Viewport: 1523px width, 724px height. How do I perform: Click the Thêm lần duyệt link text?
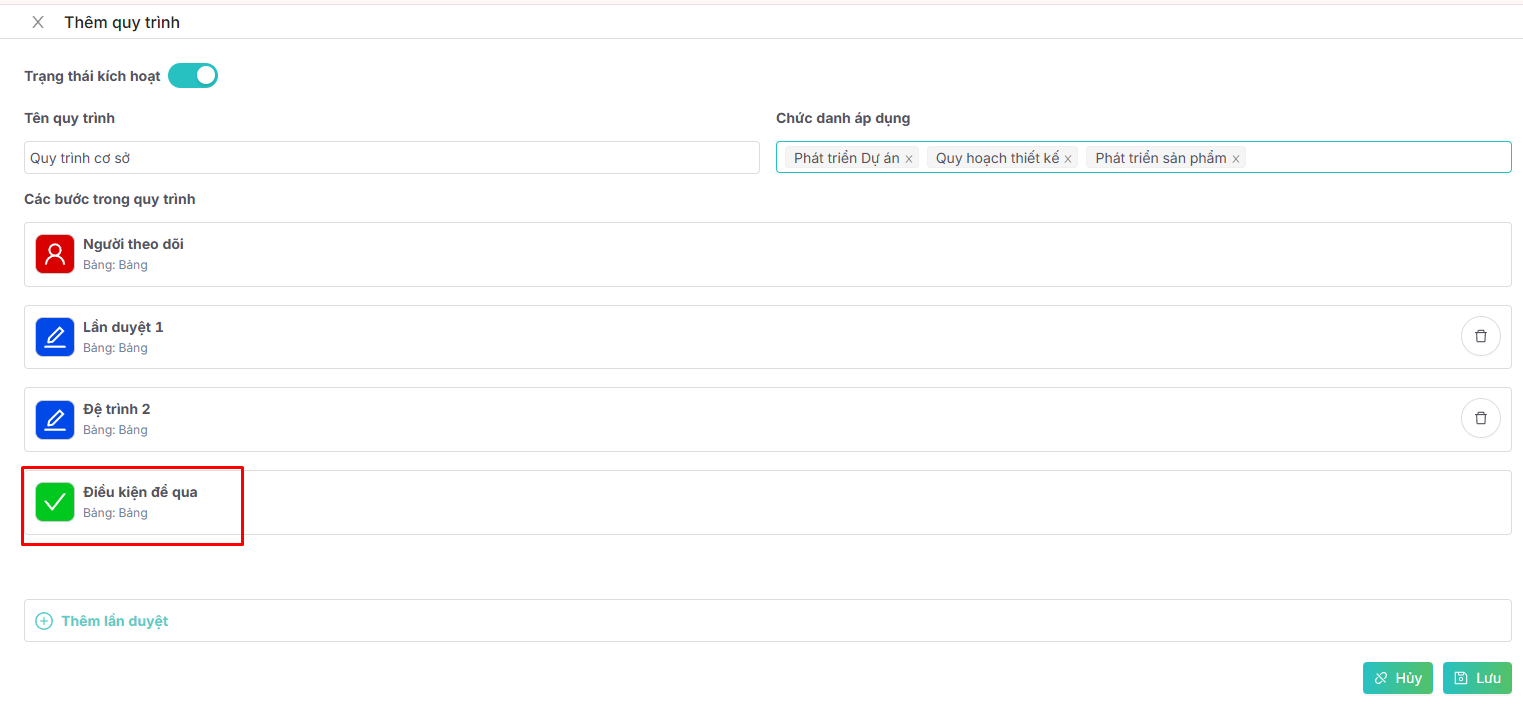114,621
